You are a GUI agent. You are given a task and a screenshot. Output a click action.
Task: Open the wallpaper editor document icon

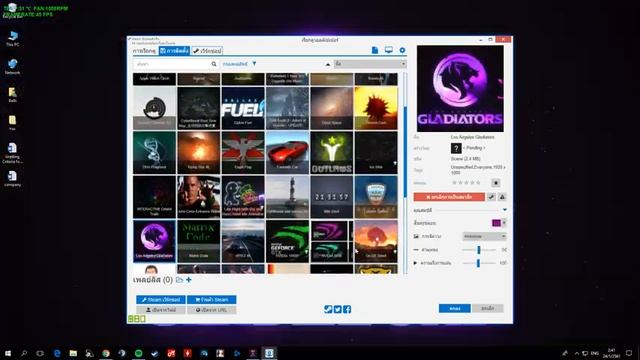[375, 50]
